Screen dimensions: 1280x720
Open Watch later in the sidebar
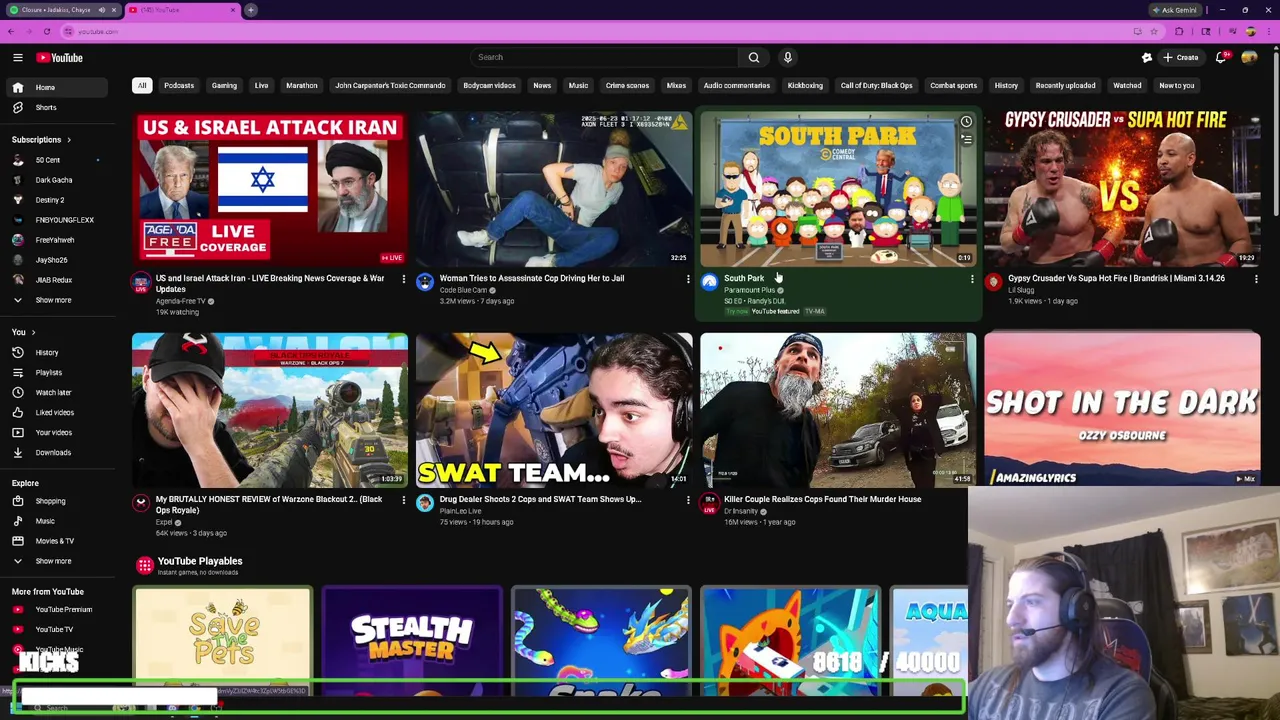(x=56, y=392)
